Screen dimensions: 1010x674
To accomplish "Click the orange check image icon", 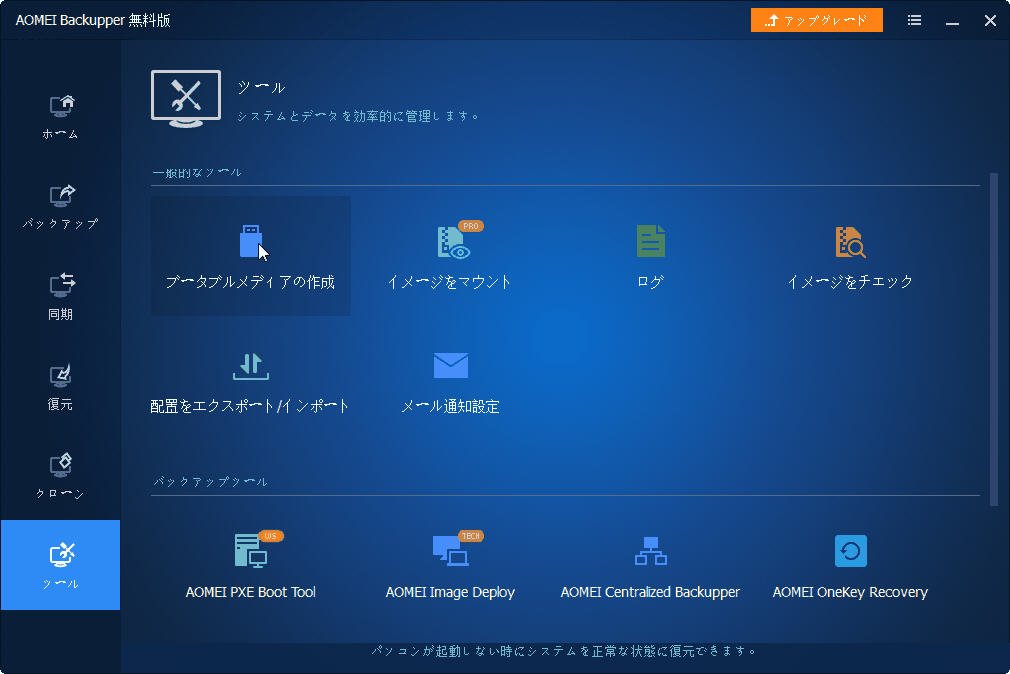I will [x=850, y=242].
